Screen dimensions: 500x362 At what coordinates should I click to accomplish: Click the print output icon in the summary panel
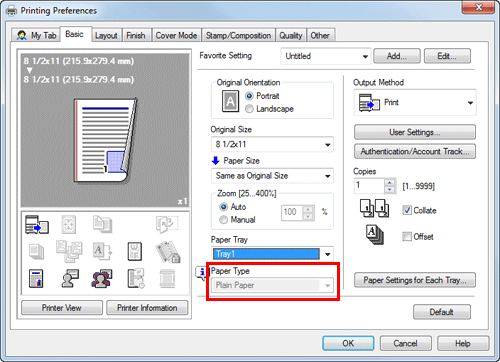(x=37, y=224)
